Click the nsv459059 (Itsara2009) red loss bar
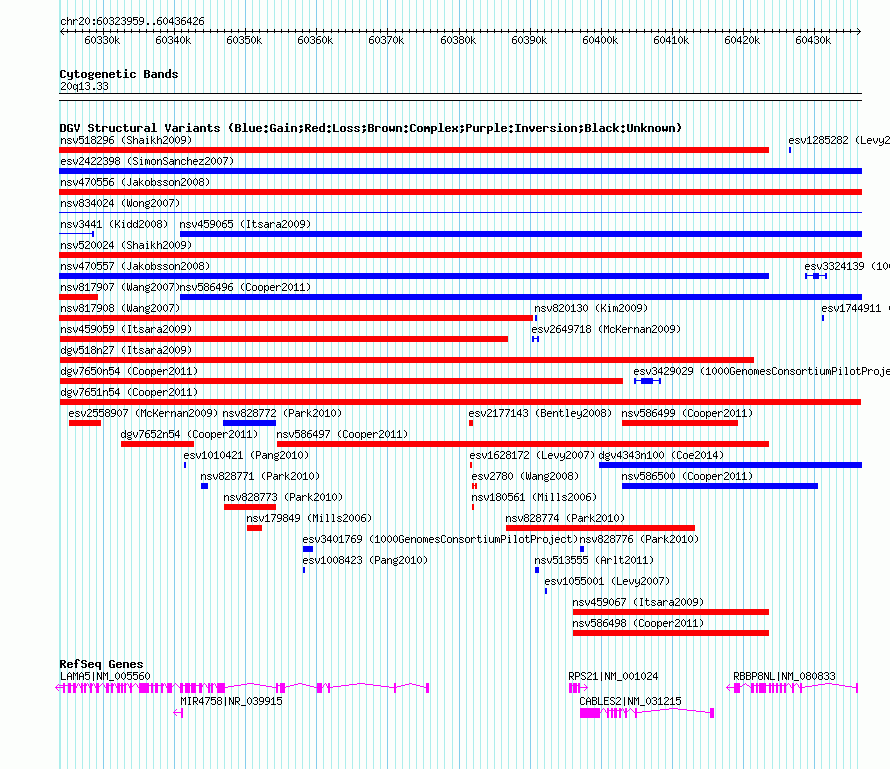 pos(283,339)
